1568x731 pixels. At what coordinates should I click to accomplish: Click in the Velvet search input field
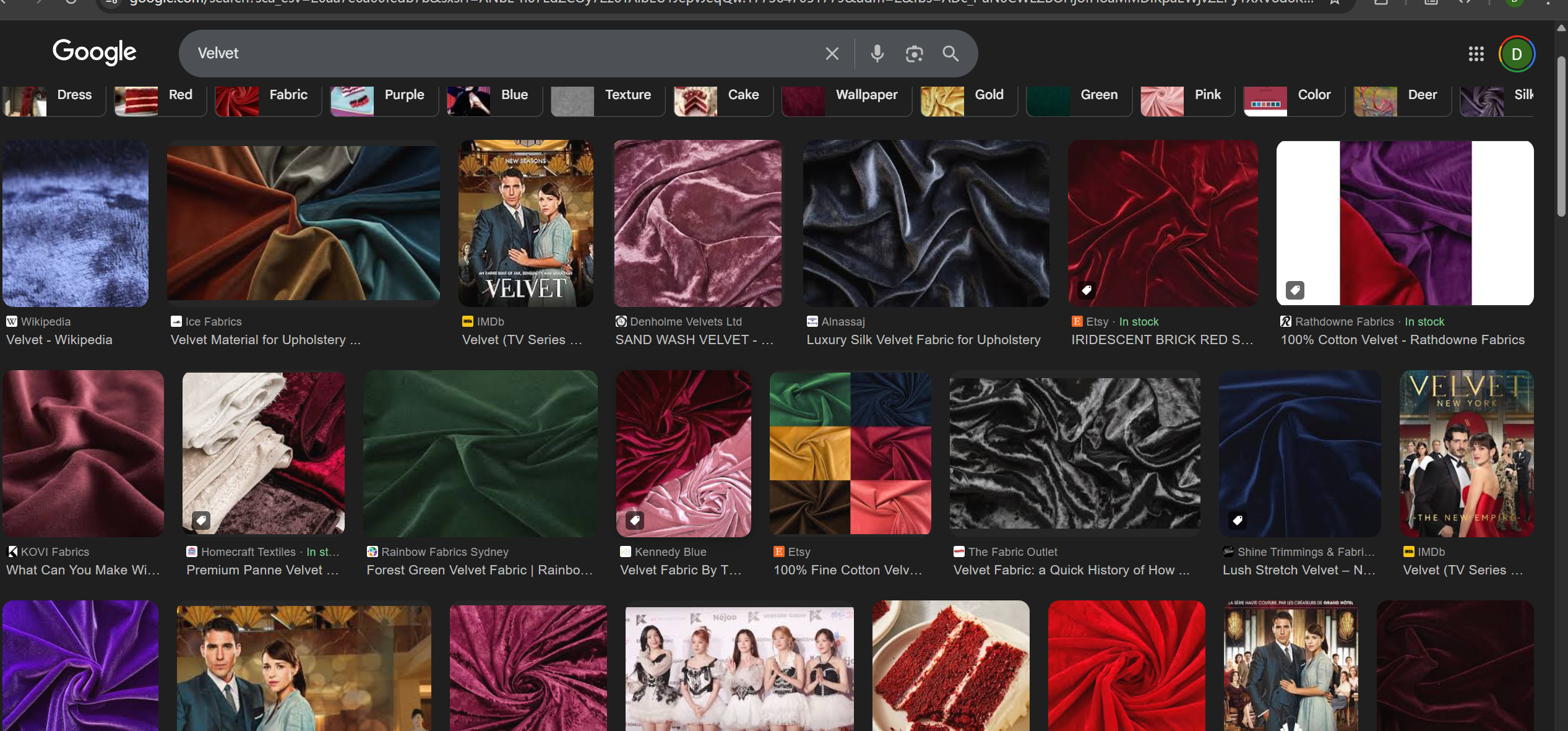click(x=495, y=54)
